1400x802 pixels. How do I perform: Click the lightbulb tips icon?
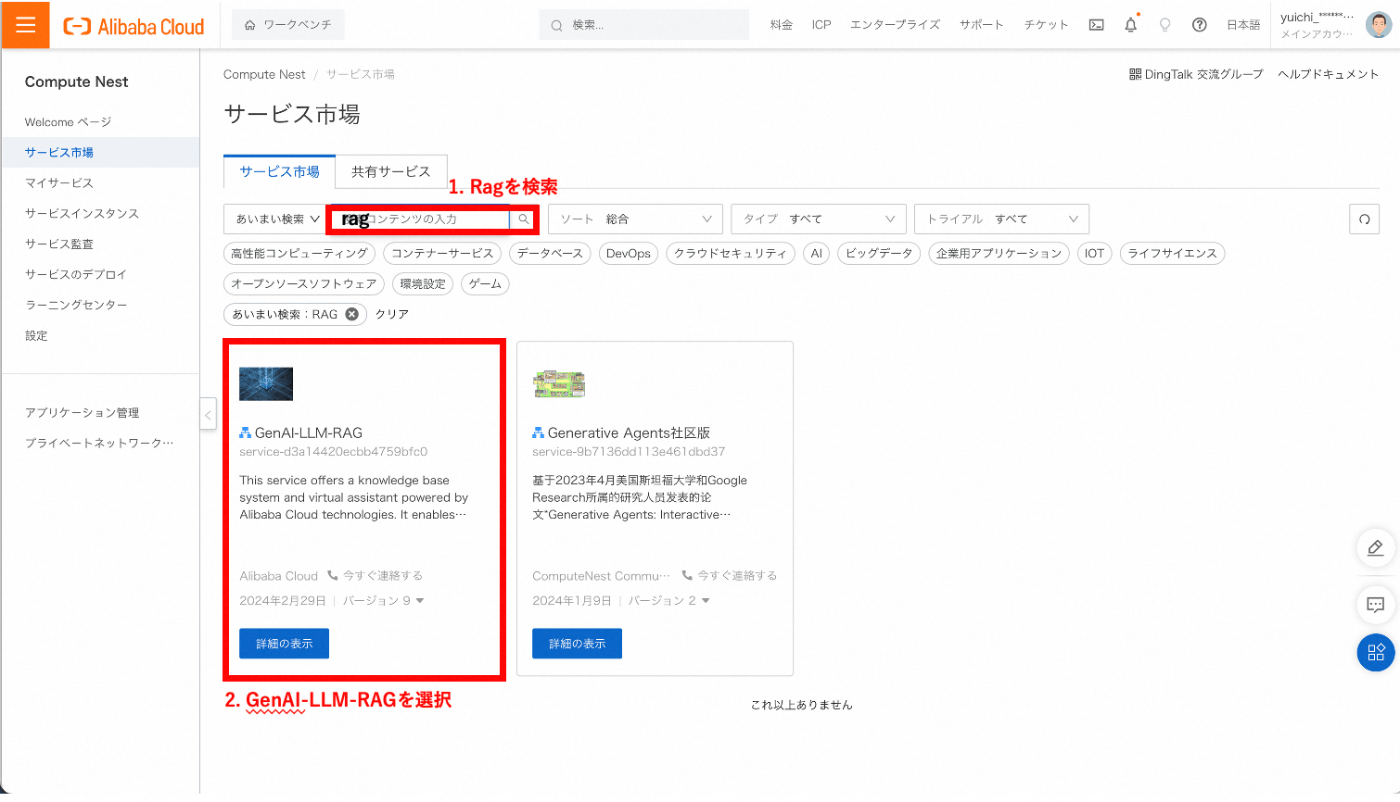tap(1165, 25)
